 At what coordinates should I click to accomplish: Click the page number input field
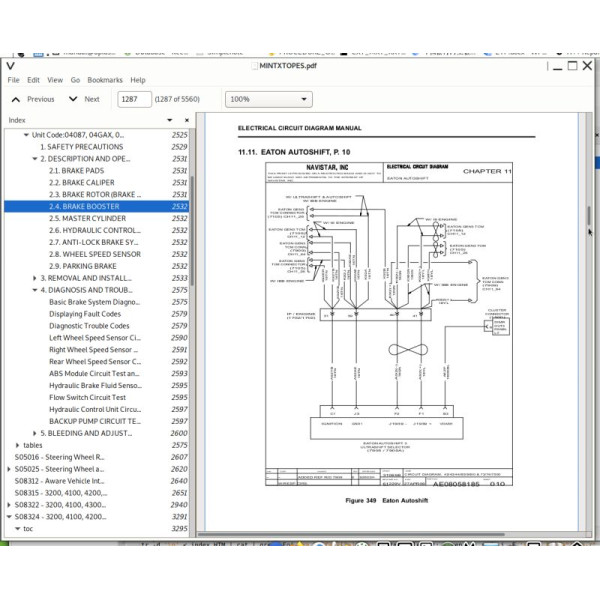[134, 99]
